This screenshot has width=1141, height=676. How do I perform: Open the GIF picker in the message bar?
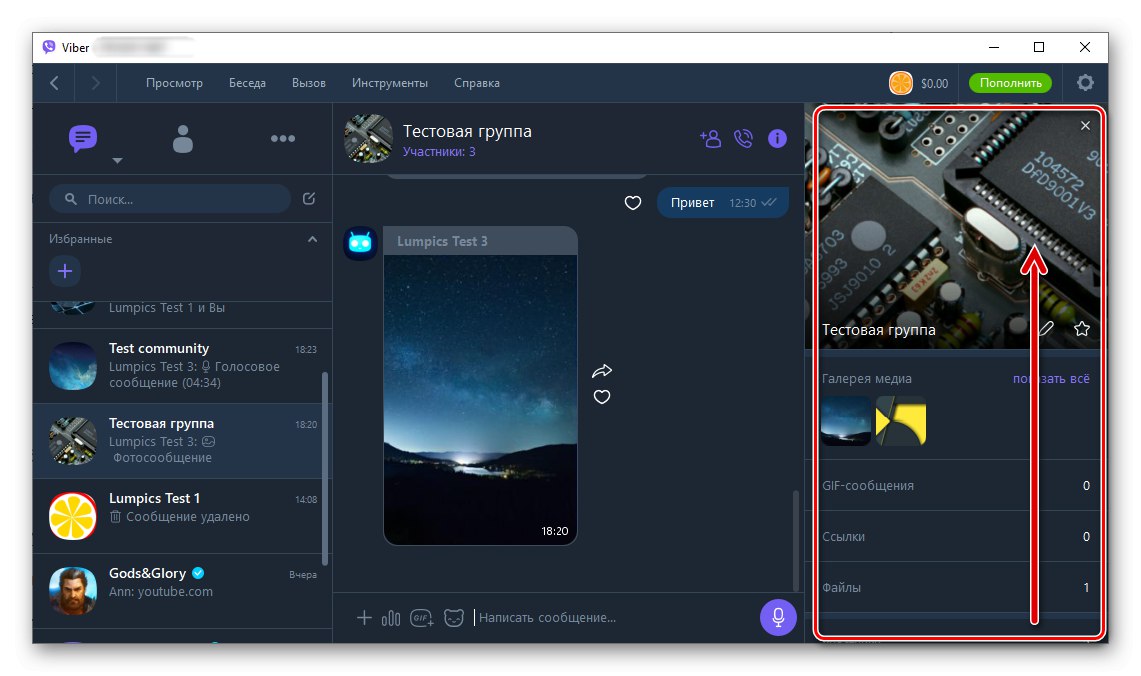pos(420,618)
